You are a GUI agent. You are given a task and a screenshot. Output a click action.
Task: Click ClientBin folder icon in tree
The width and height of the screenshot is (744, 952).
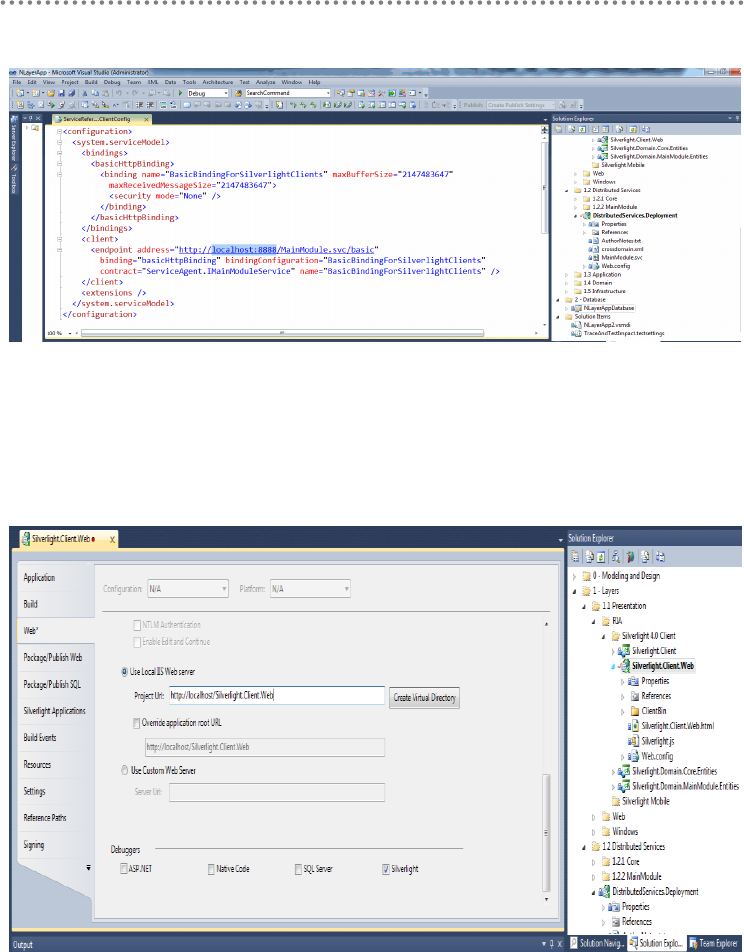(x=635, y=711)
